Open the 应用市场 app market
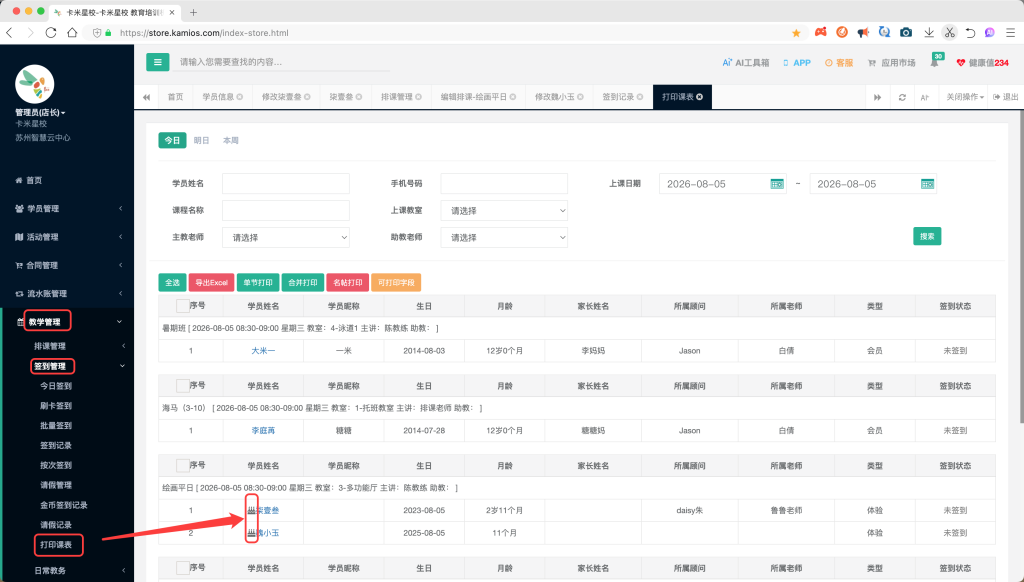 891,63
